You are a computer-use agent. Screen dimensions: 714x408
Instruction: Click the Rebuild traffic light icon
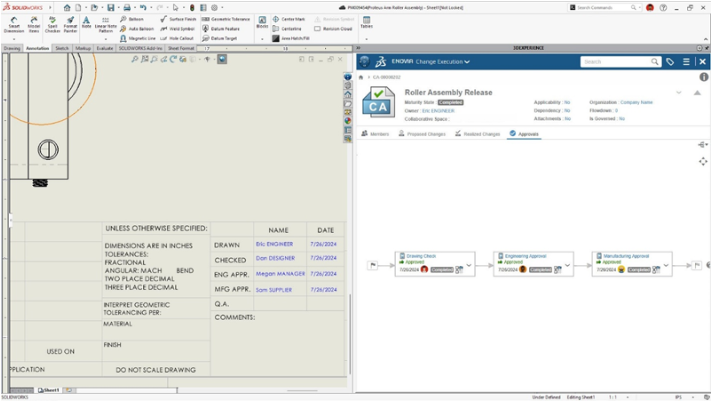[192, 7]
